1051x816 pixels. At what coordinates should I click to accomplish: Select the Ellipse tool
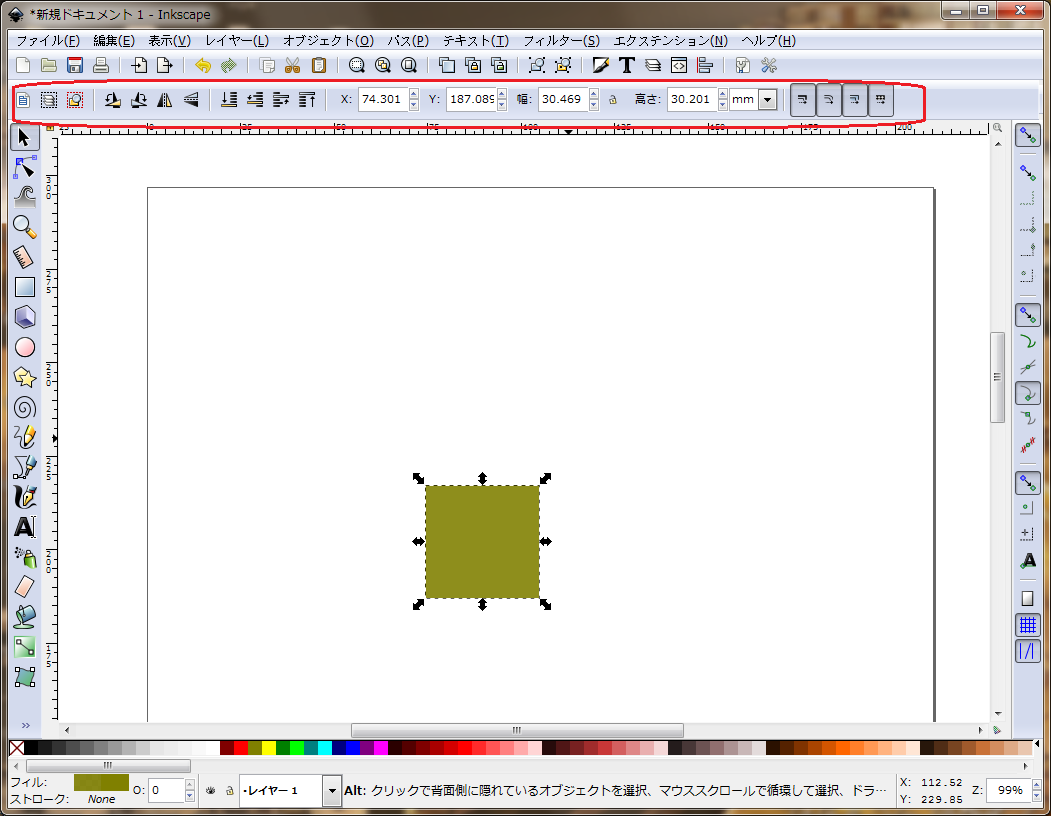(x=24, y=347)
